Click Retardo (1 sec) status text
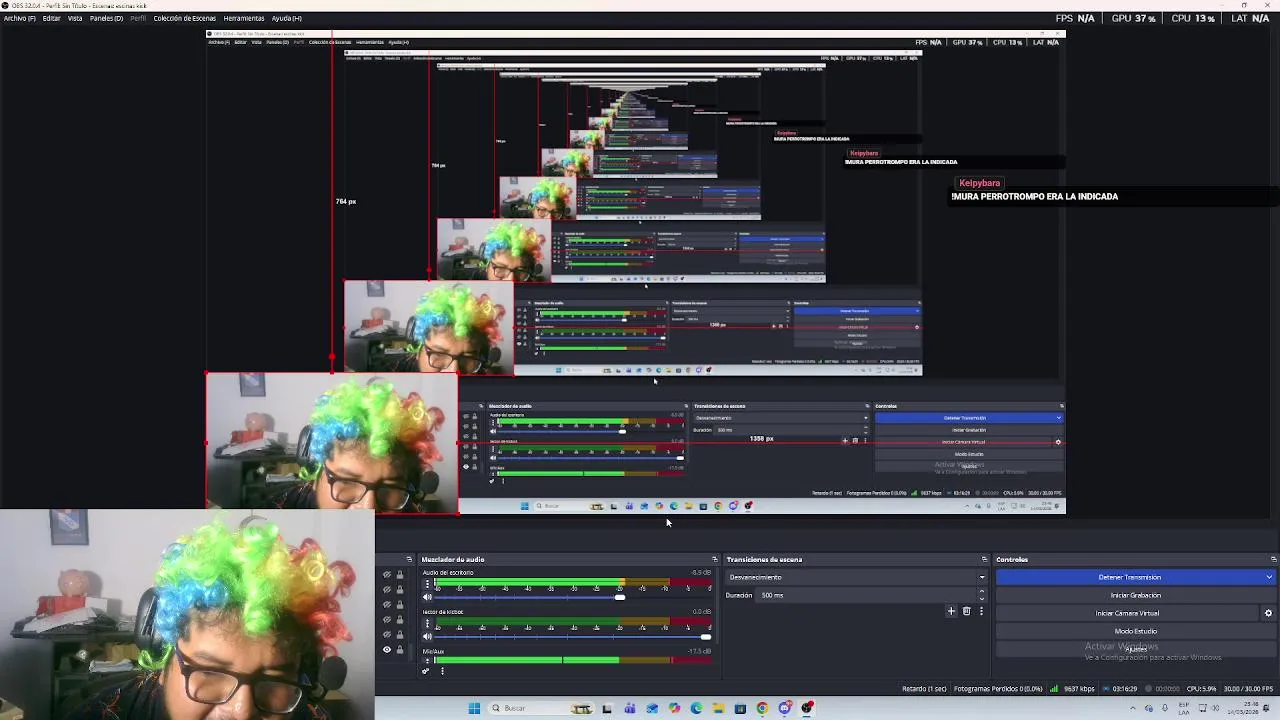Image resolution: width=1280 pixels, height=720 pixels. click(x=924, y=688)
